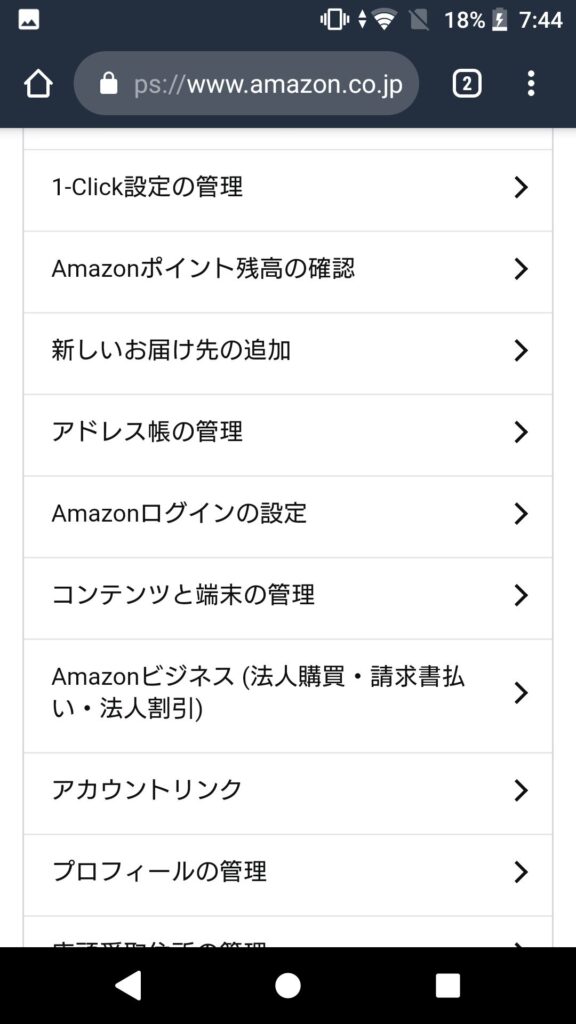This screenshot has width=576, height=1024.
Task: Tap the Android back navigation button
Action: tap(128, 985)
